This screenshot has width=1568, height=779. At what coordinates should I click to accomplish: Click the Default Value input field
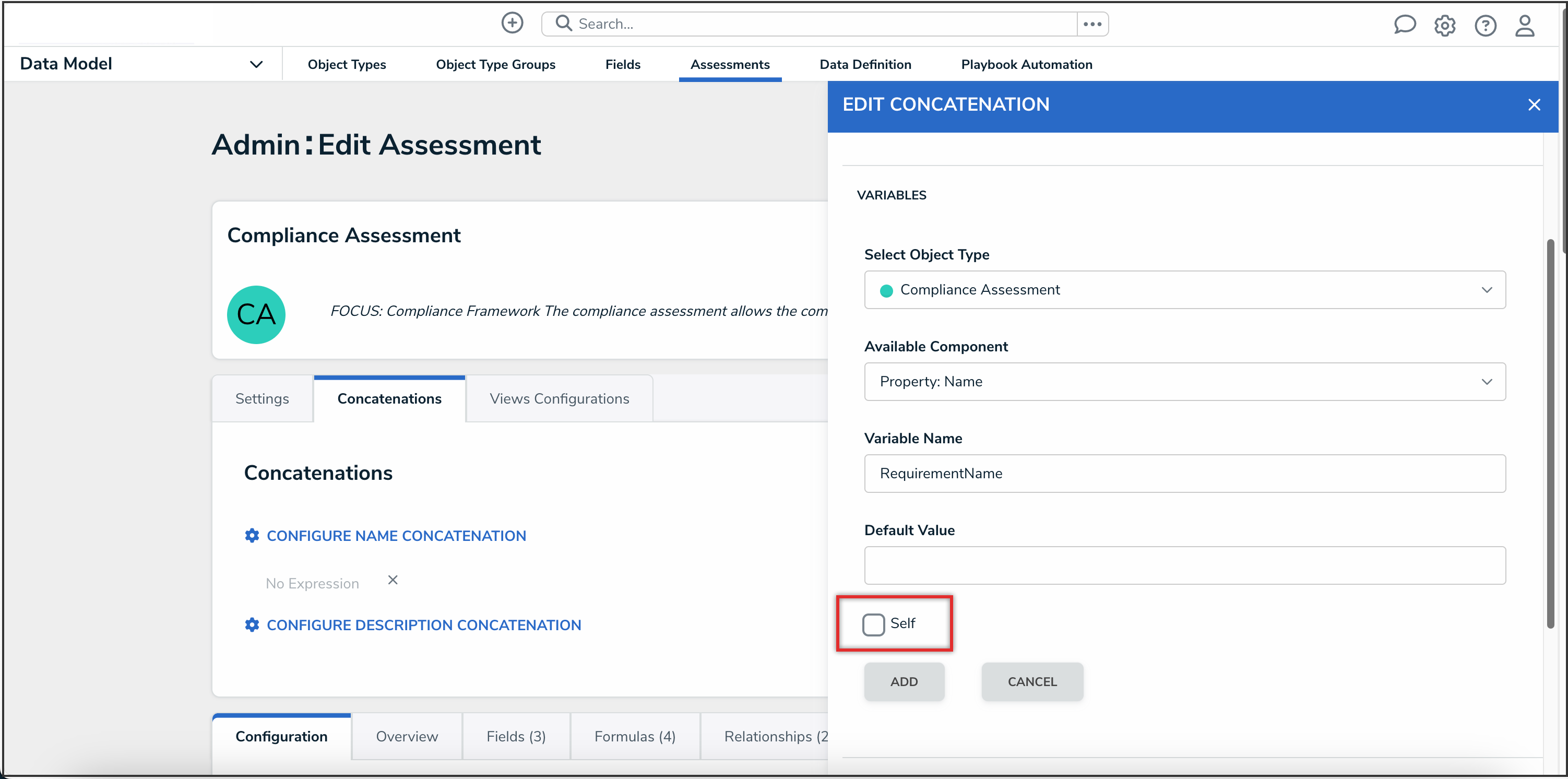coord(1184,565)
